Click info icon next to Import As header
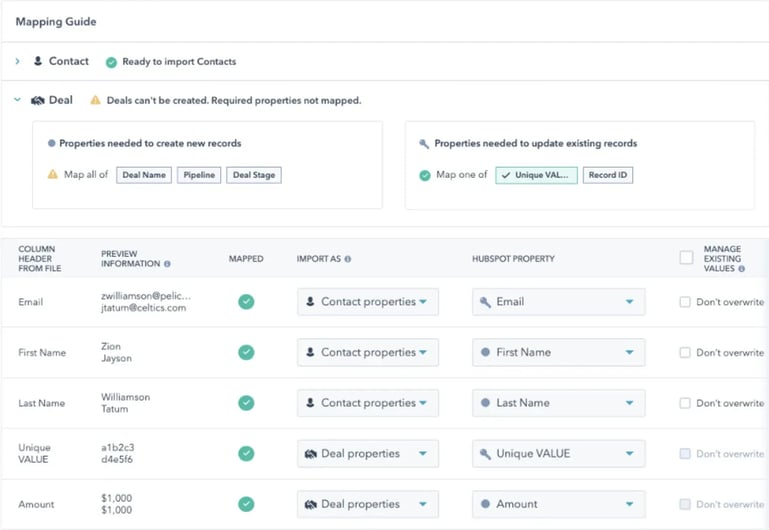Viewport: 769px width, 530px height. tap(348, 259)
